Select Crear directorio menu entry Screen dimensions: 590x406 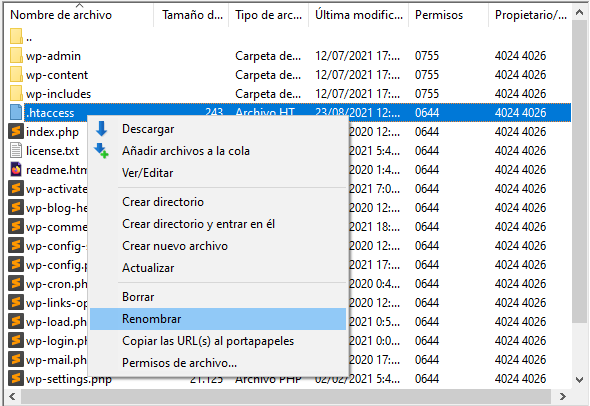tap(218, 202)
